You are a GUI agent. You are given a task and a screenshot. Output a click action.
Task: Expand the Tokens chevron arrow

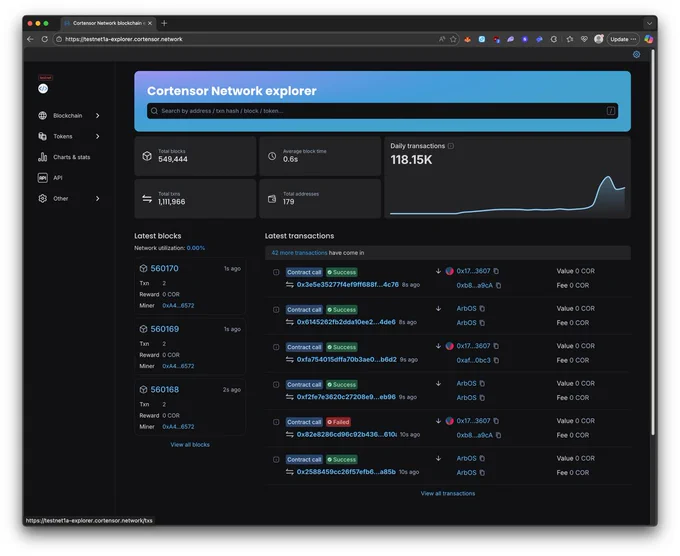coord(98,136)
